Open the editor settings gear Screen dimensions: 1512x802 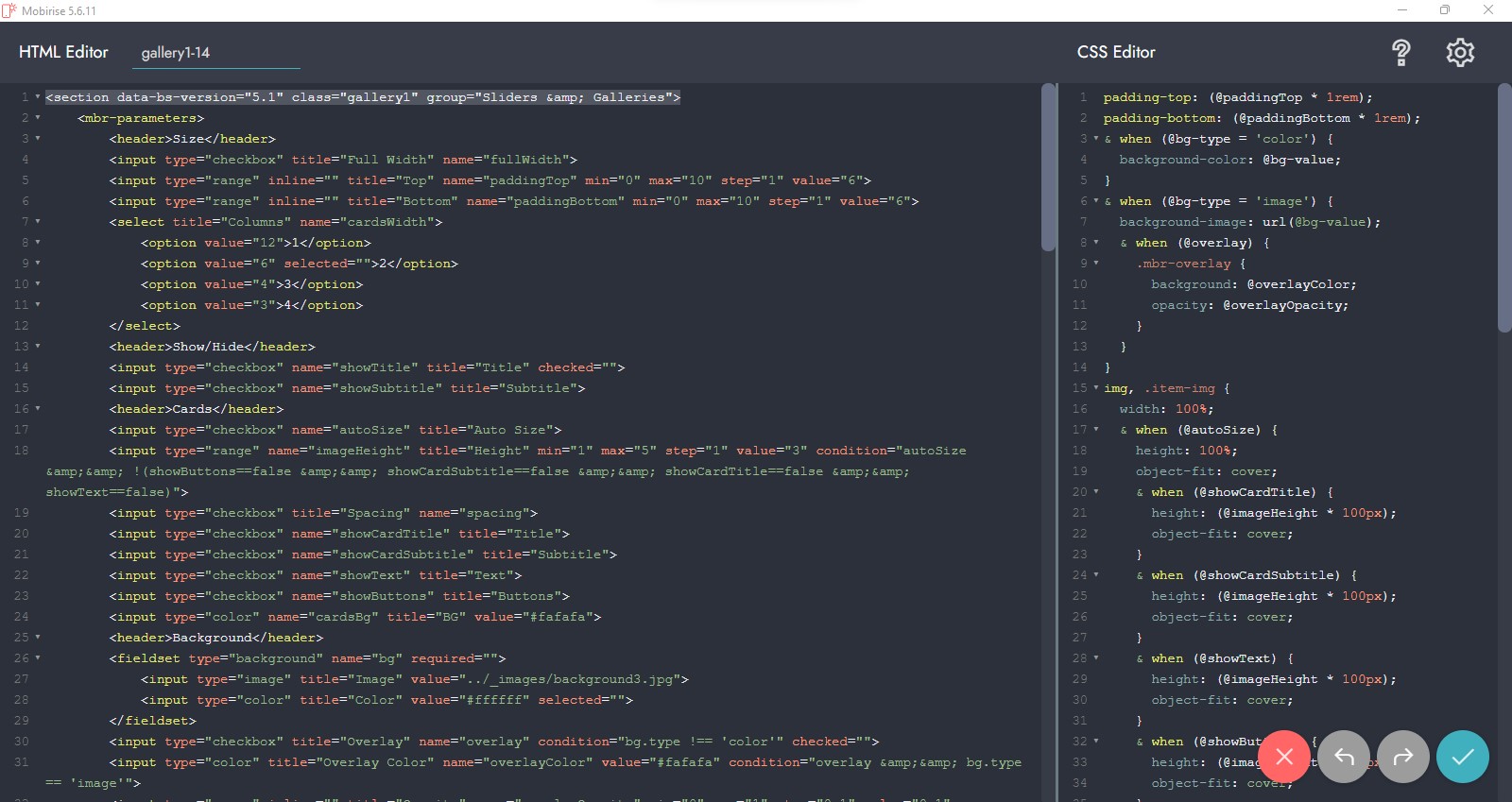tap(1460, 53)
